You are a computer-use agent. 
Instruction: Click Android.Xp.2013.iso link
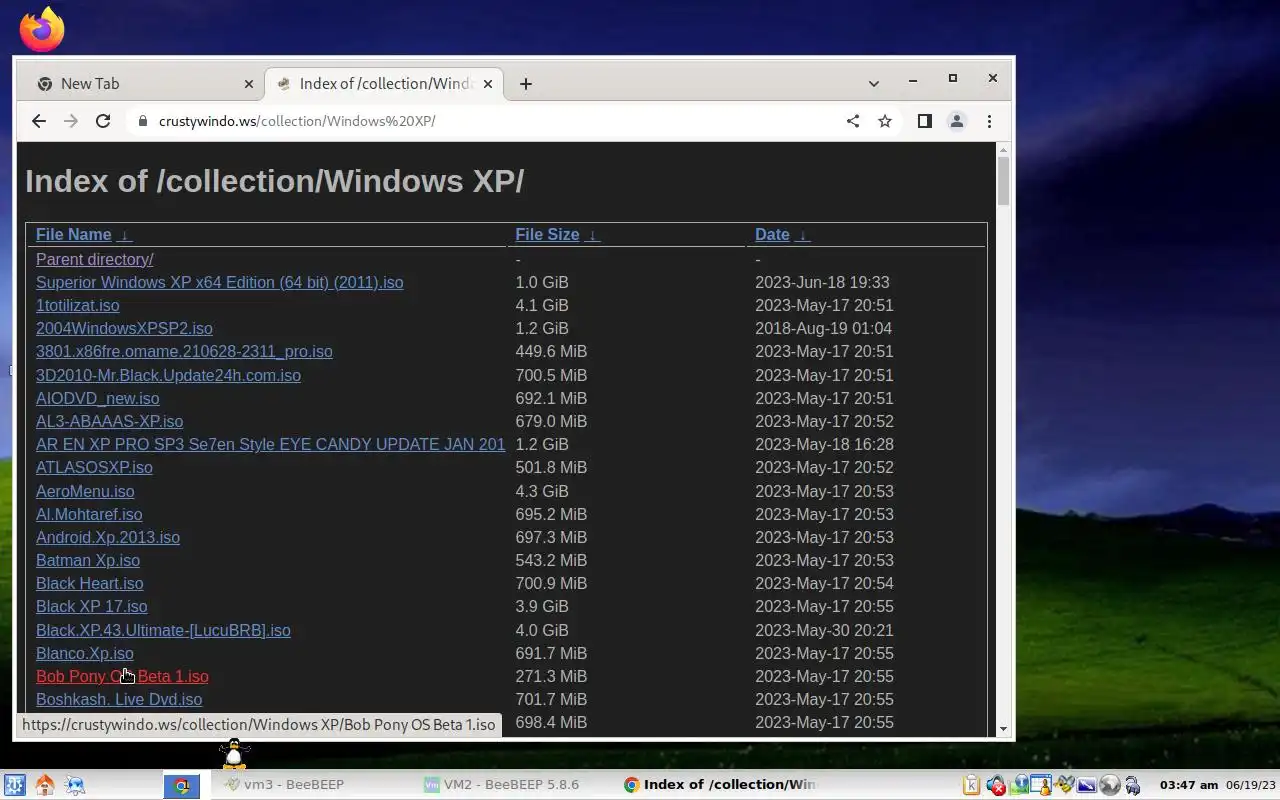point(108,538)
